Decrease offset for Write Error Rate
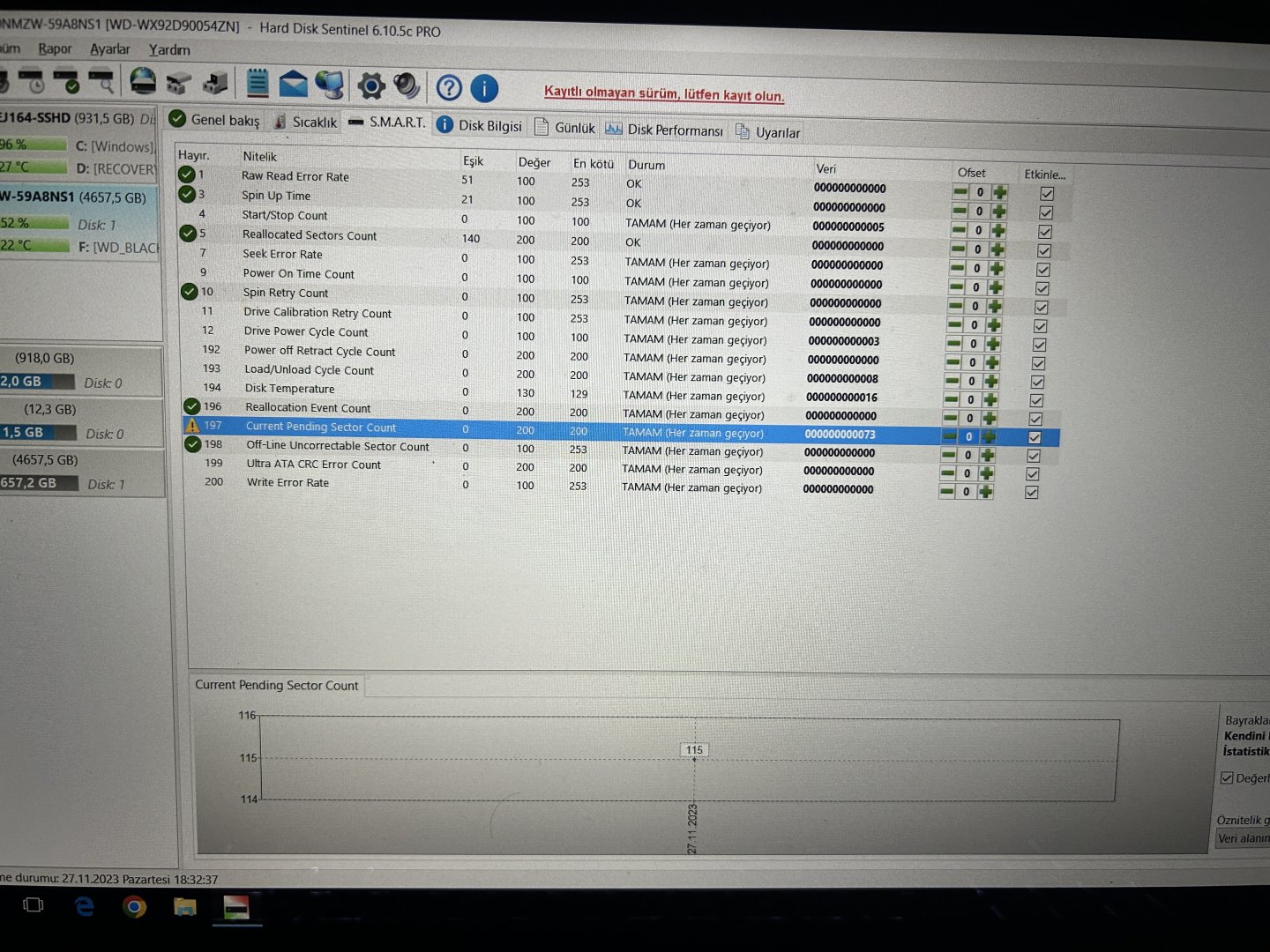The width and height of the screenshot is (1270, 952). tap(946, 492)
